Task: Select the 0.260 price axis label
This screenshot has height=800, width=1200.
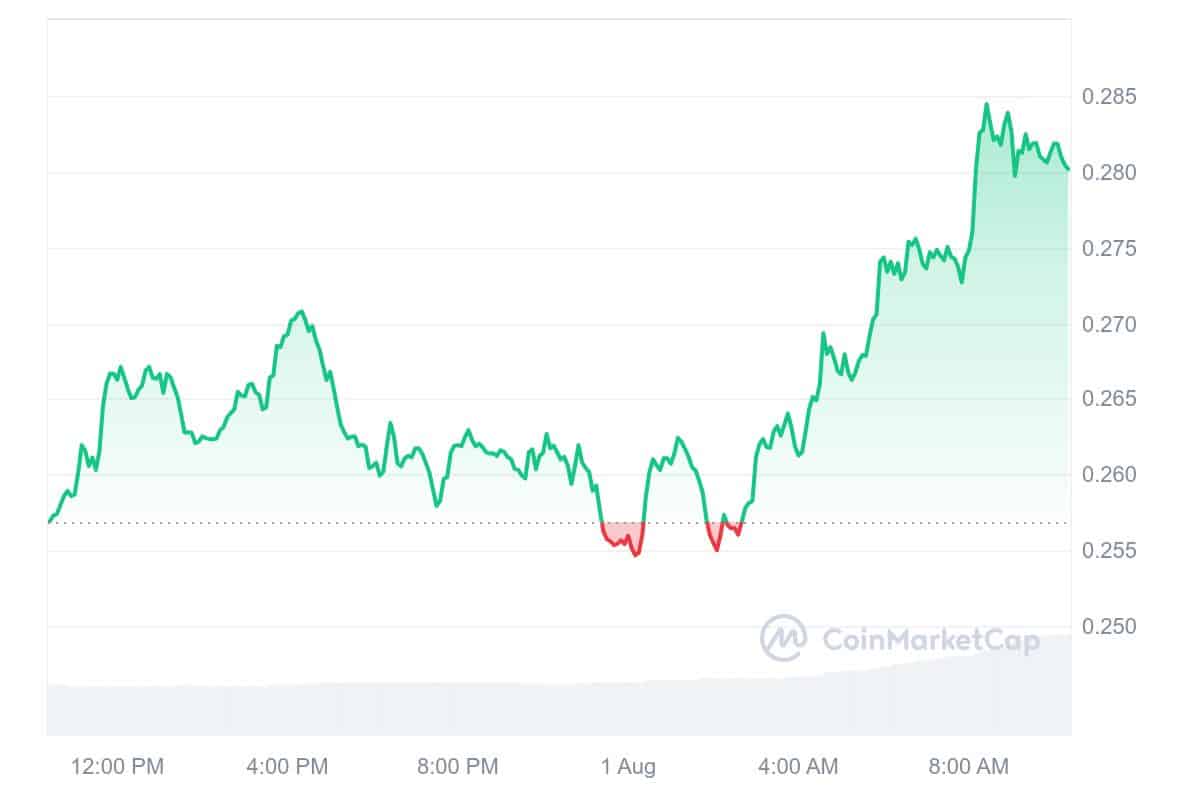Action: coord(1109,475)
